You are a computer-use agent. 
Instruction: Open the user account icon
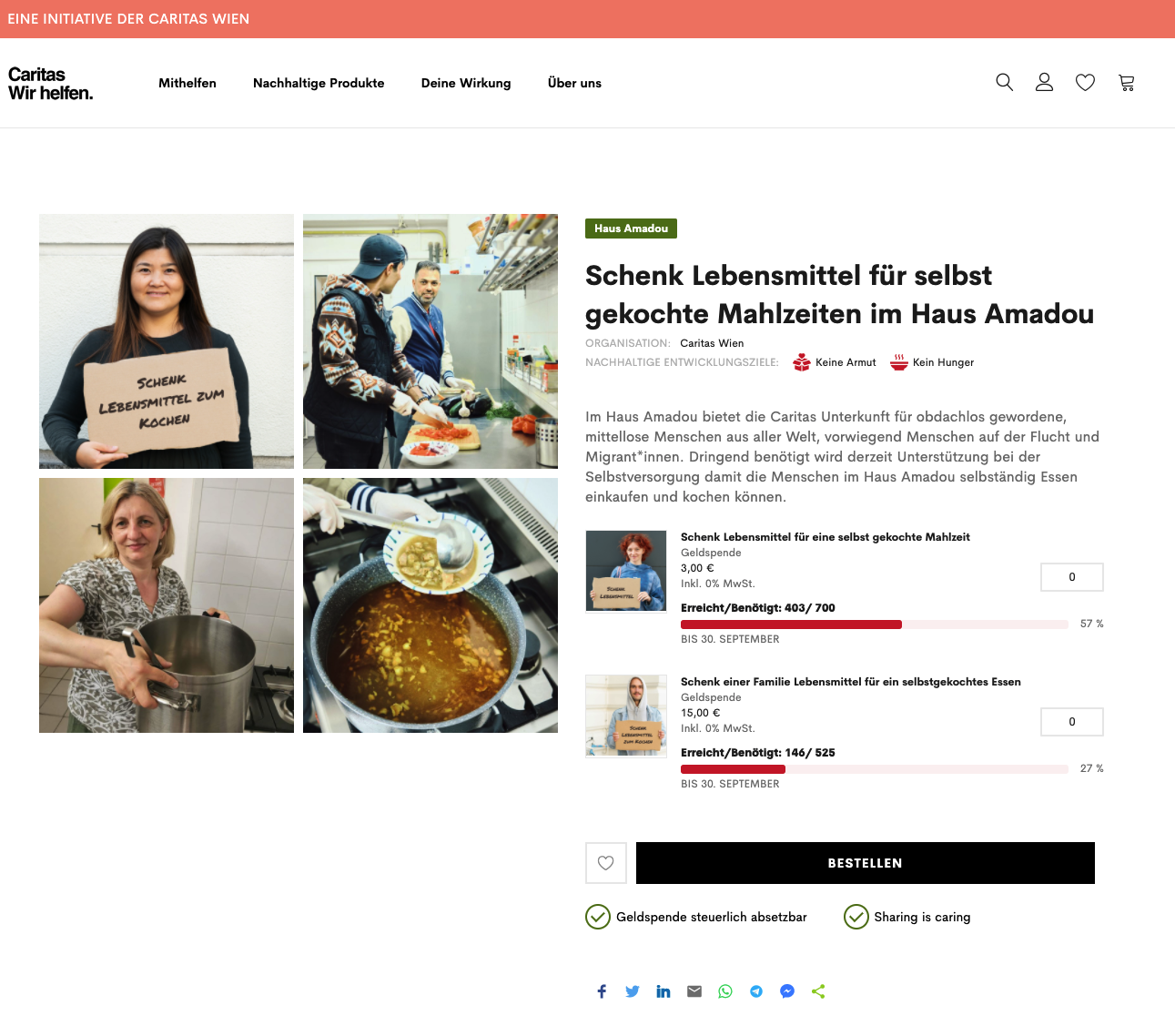point(1044,82)
